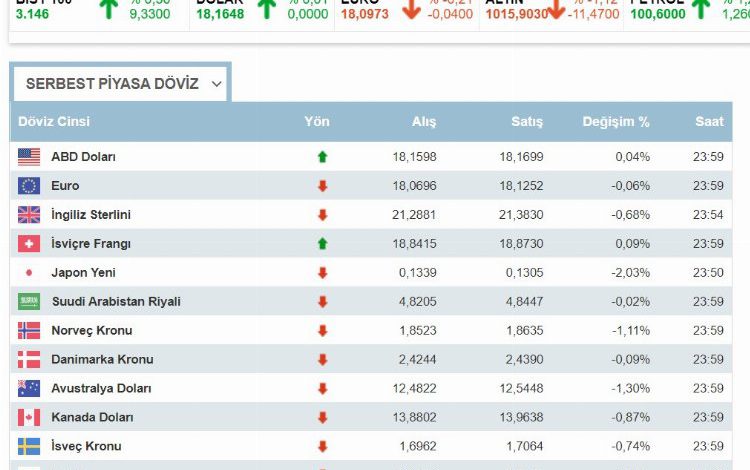Open the Avustralya Doları link
The height and width of the screenshot is (470, 750).
pyautogui.click(x=101, y=388)
